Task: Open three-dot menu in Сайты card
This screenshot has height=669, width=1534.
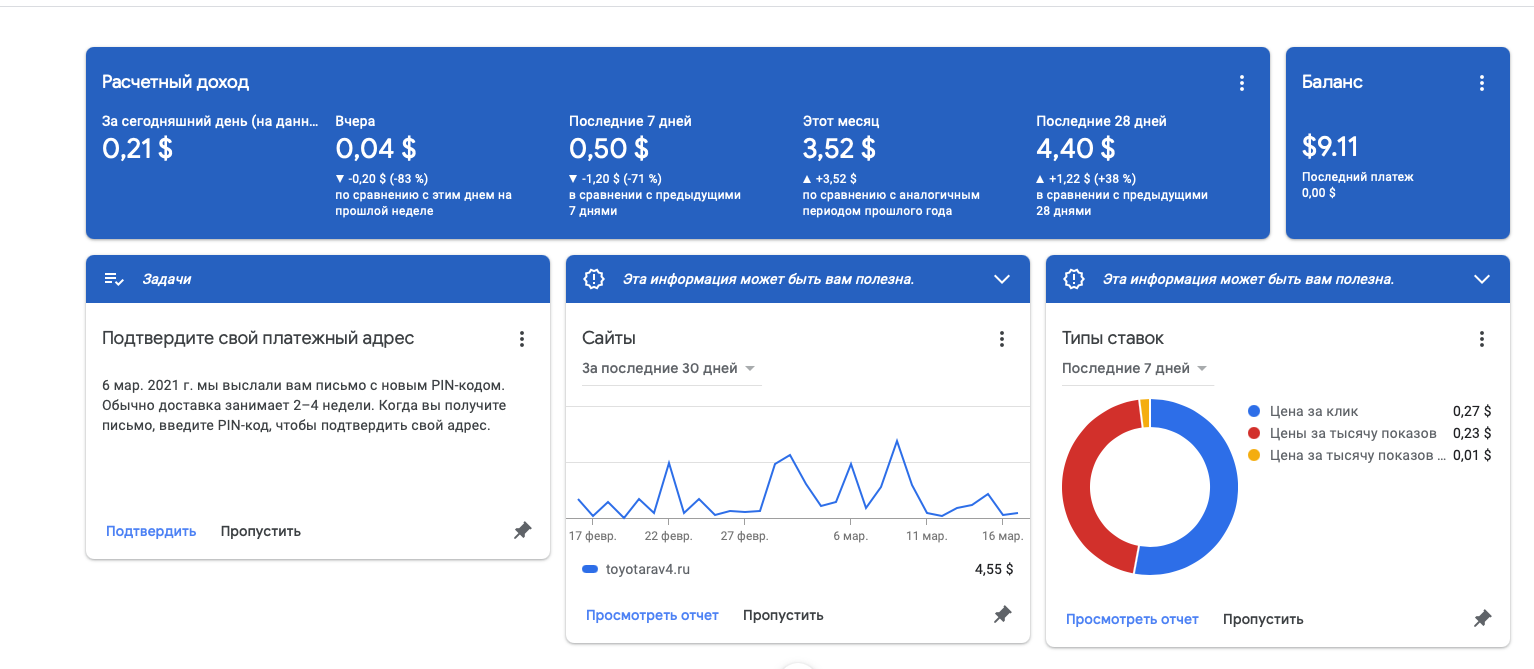Action: click(x=1001, y=339)
